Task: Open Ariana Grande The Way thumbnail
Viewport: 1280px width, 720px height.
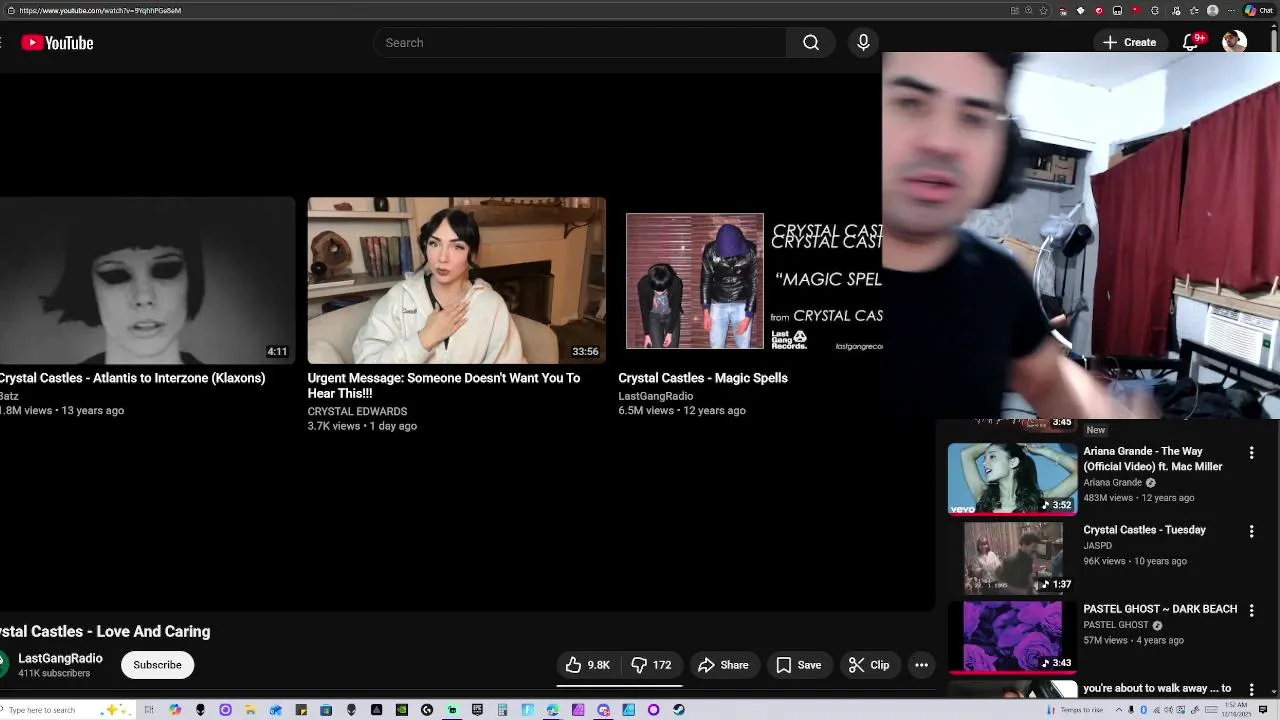Action: point(1012,478)
